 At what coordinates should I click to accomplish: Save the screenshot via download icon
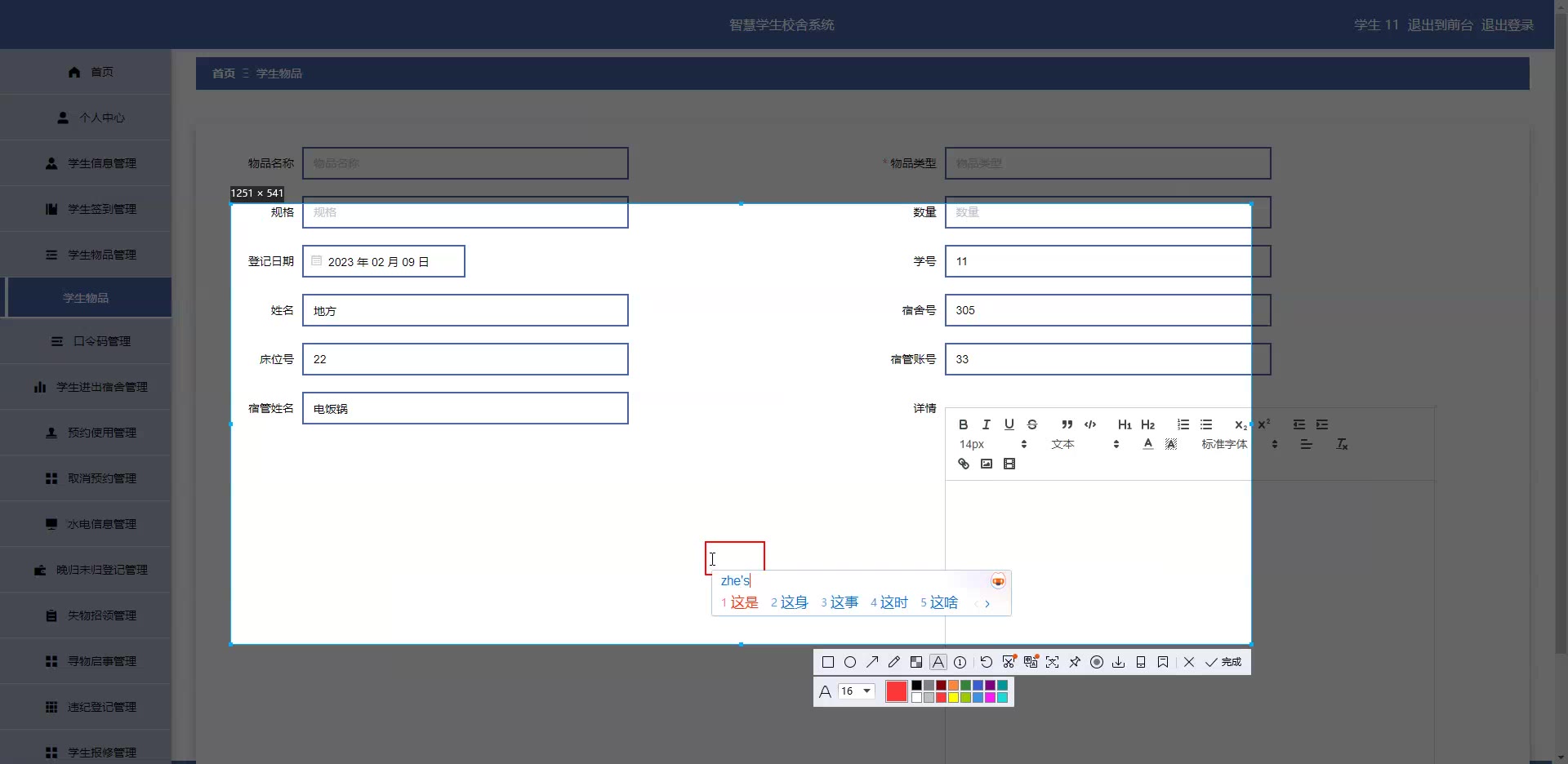(x=1119, y=662)
